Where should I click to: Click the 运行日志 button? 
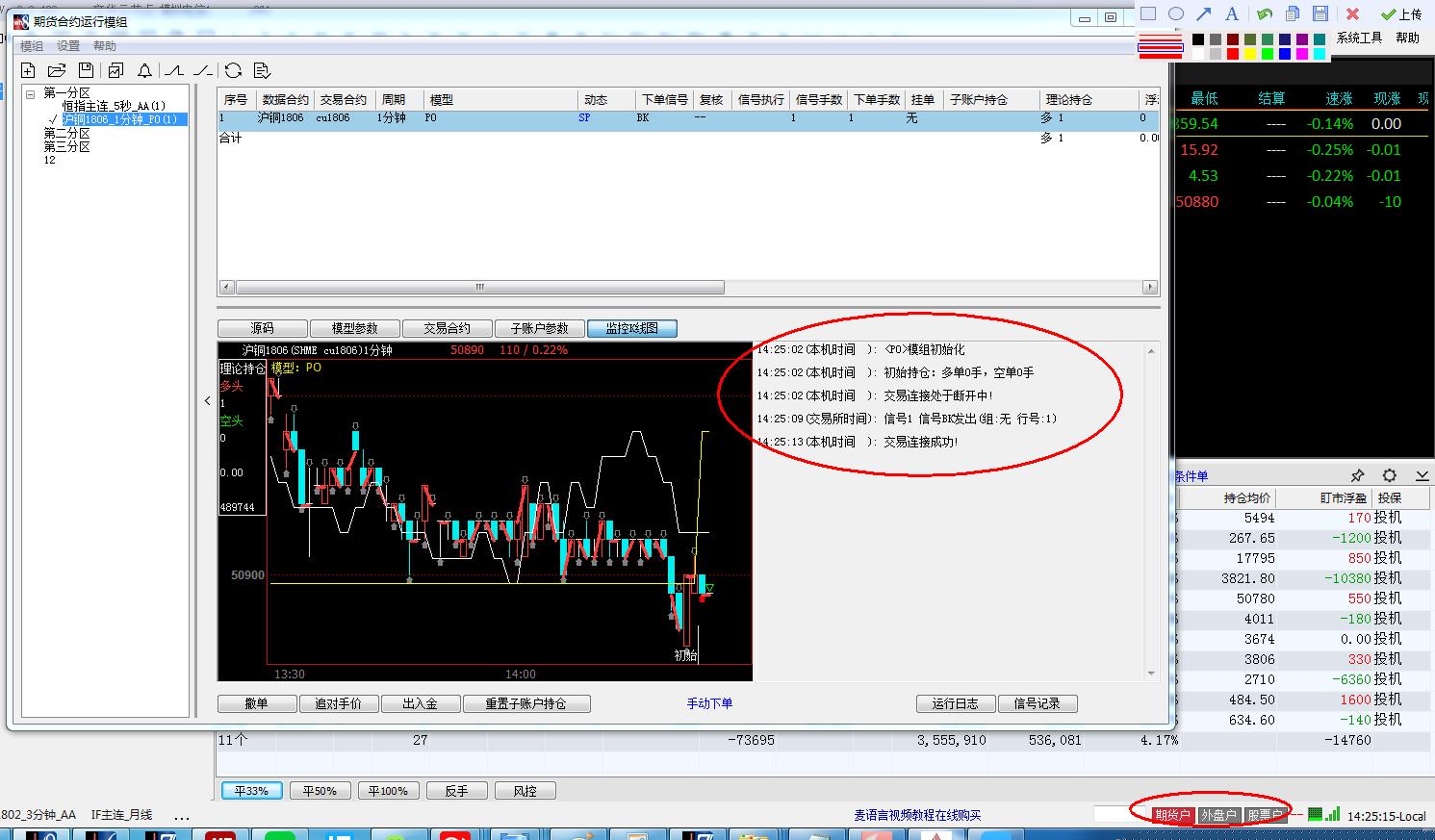[955, 703]
